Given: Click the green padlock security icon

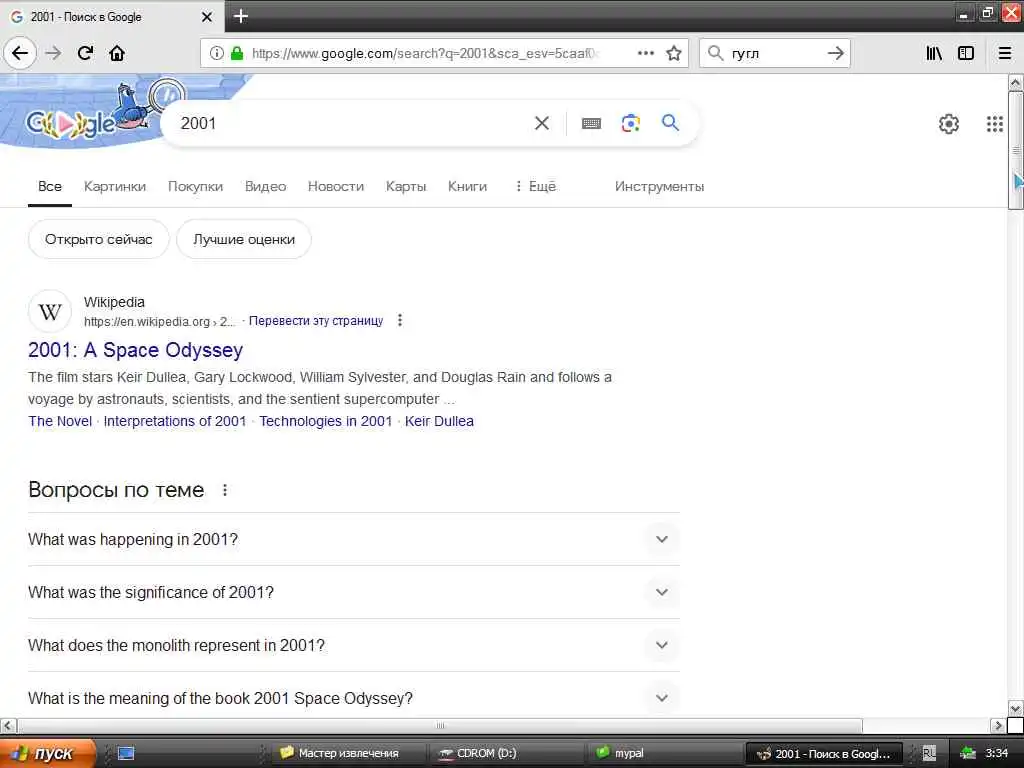Looking at the screenshot, I should point(237,53).
